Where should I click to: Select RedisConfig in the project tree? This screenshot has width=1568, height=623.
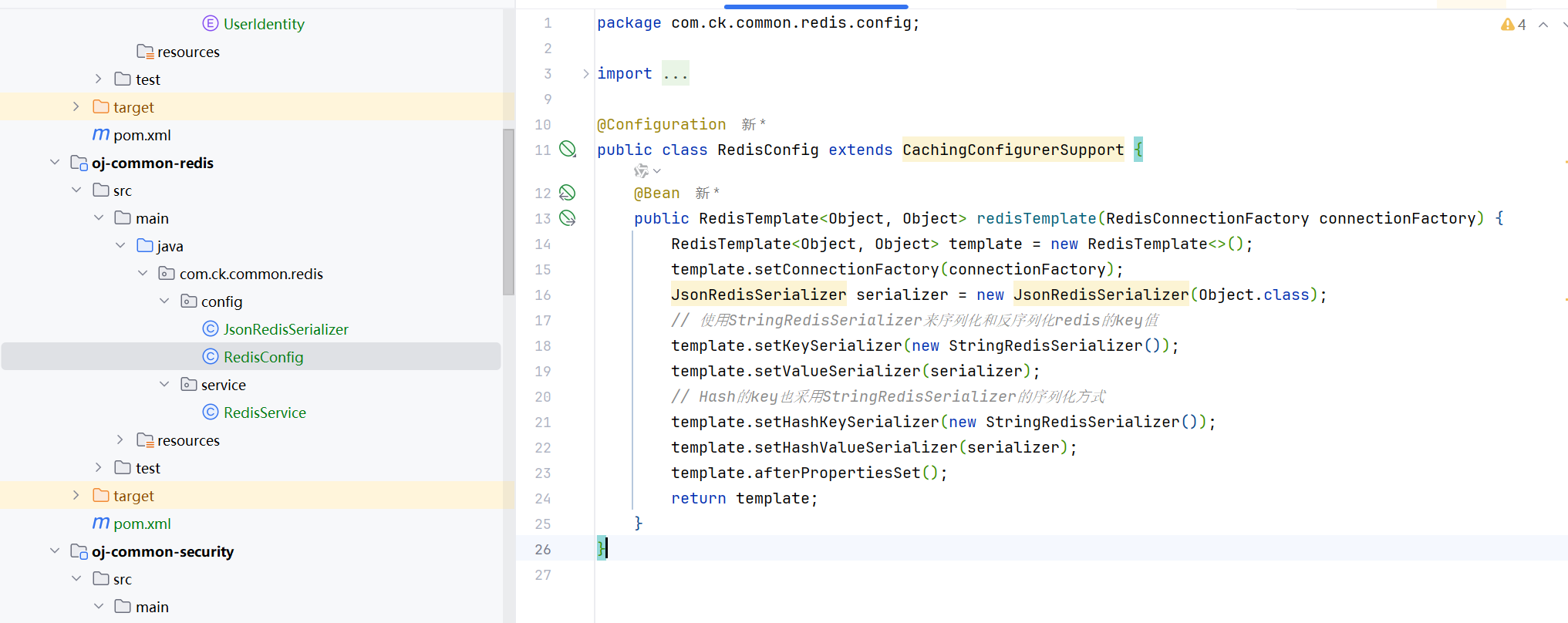coord(264,357)
